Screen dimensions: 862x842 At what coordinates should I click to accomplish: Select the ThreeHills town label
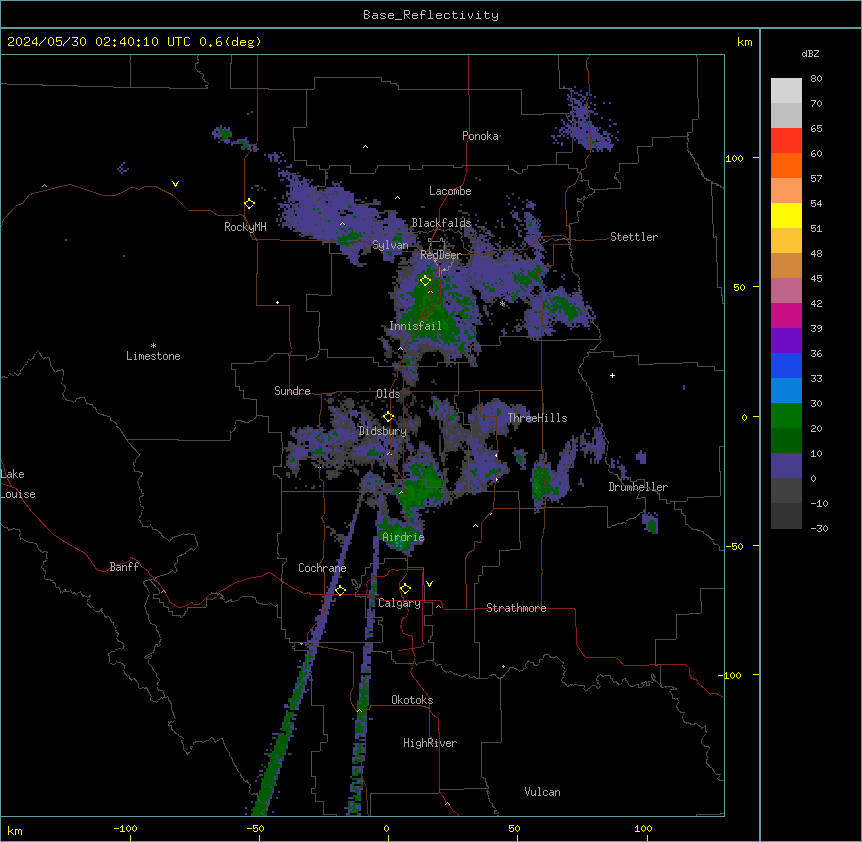[x=537, y=418]
